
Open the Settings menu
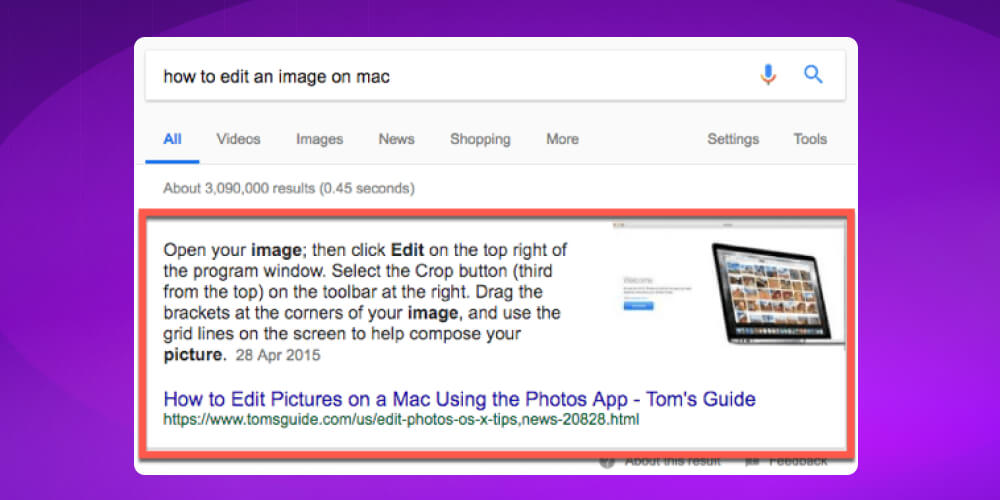(x=733, y=139)
